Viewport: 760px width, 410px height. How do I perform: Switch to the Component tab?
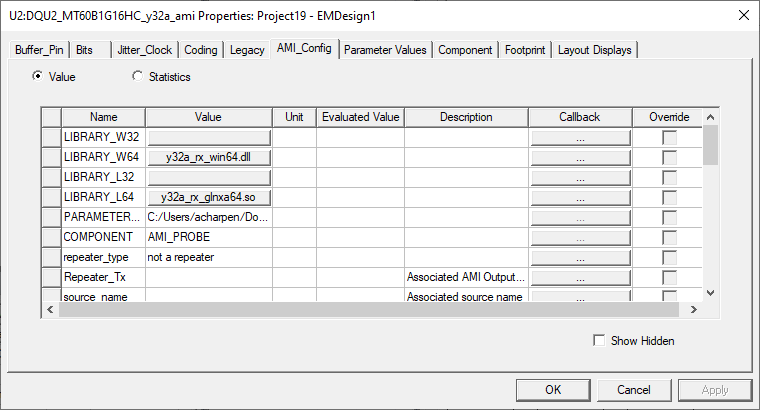(465, 50)
